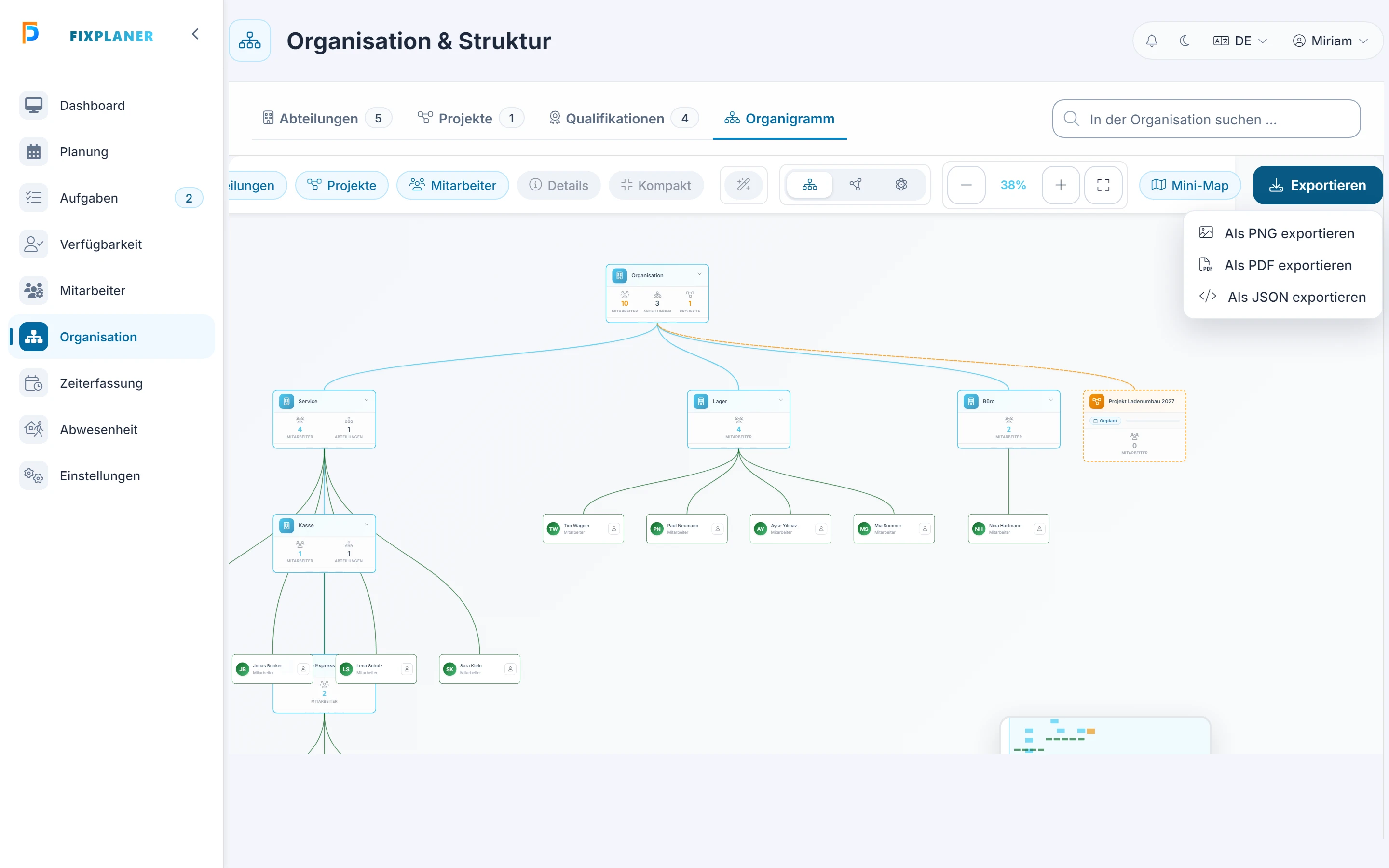
Task: Click the fit-to-screen fullscreen icon
Action: click(1103, 185)
